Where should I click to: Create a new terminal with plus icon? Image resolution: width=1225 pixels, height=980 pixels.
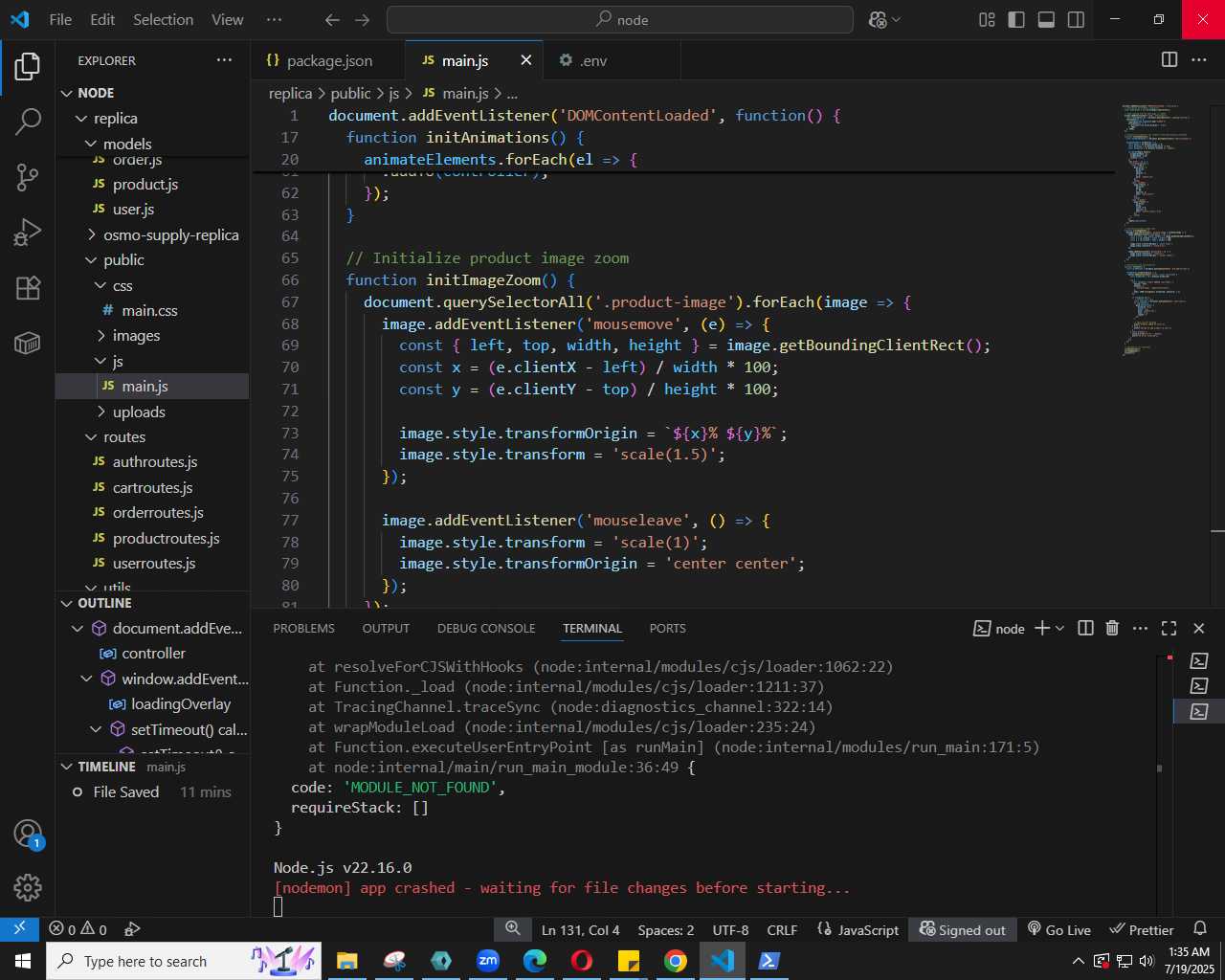point(1042,628)
